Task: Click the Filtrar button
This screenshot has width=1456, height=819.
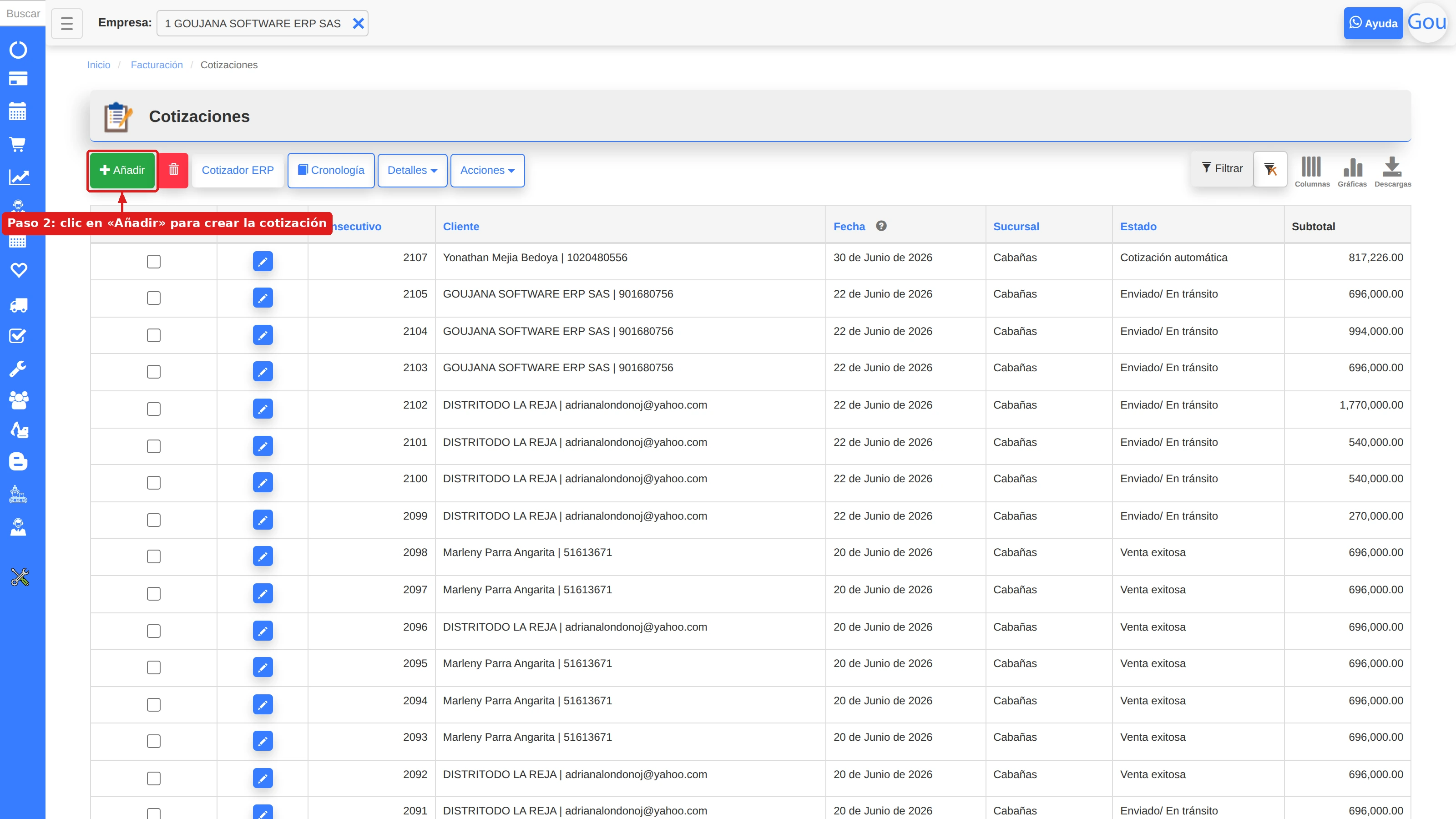Action: click(x=1222, y=168)
